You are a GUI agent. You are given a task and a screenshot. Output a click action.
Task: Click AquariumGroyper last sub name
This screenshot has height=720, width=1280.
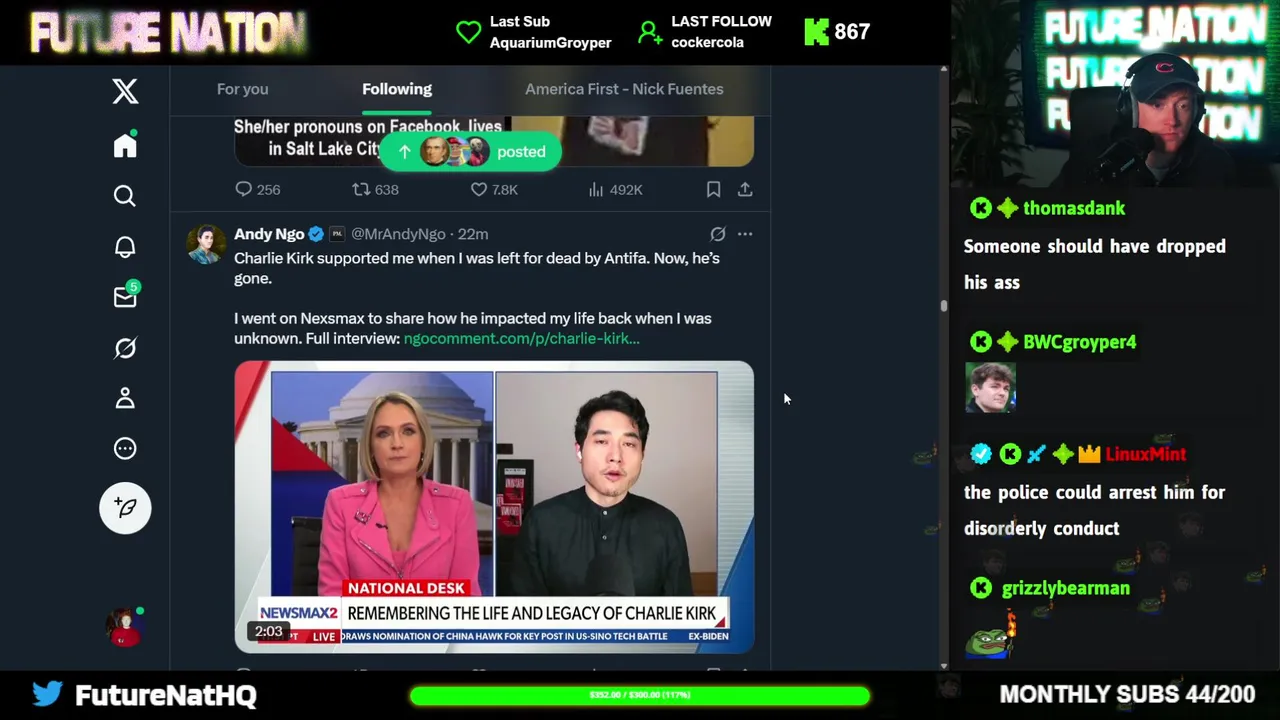551,42
